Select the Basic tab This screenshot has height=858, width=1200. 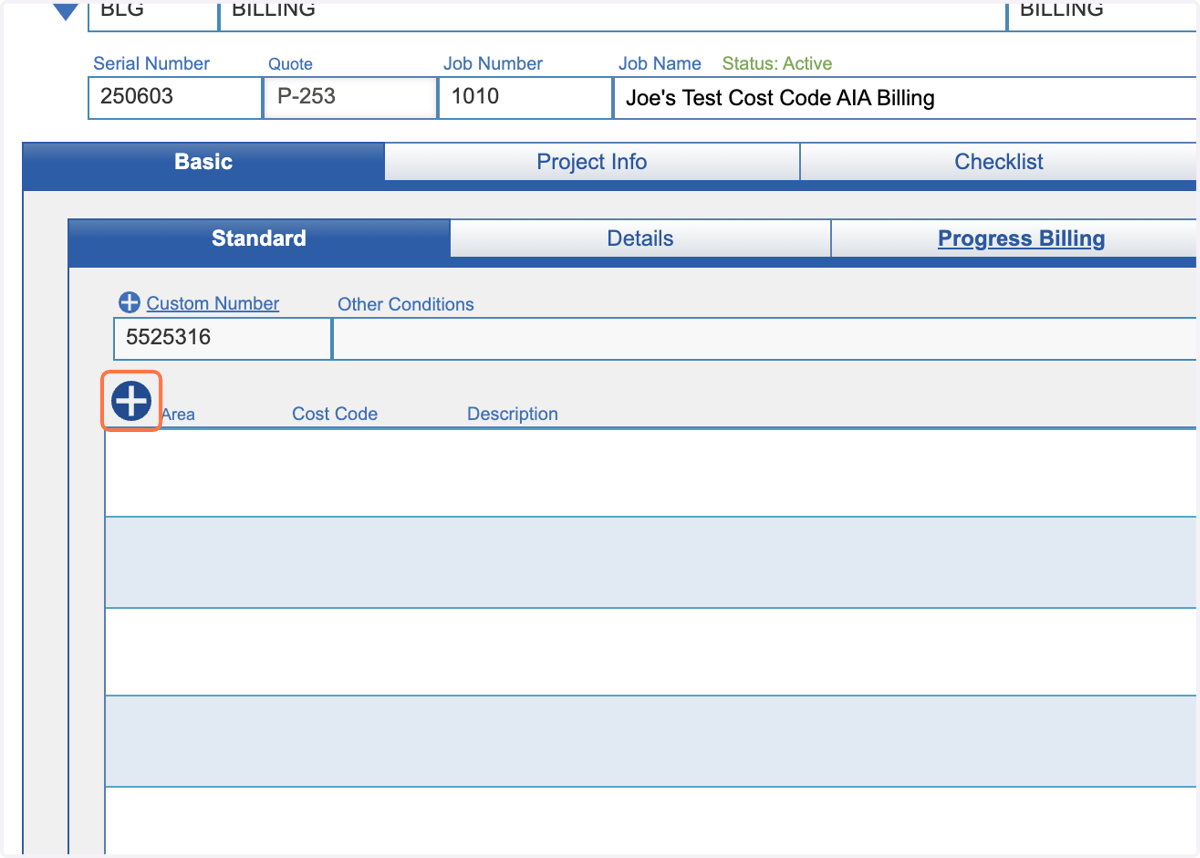203,162
